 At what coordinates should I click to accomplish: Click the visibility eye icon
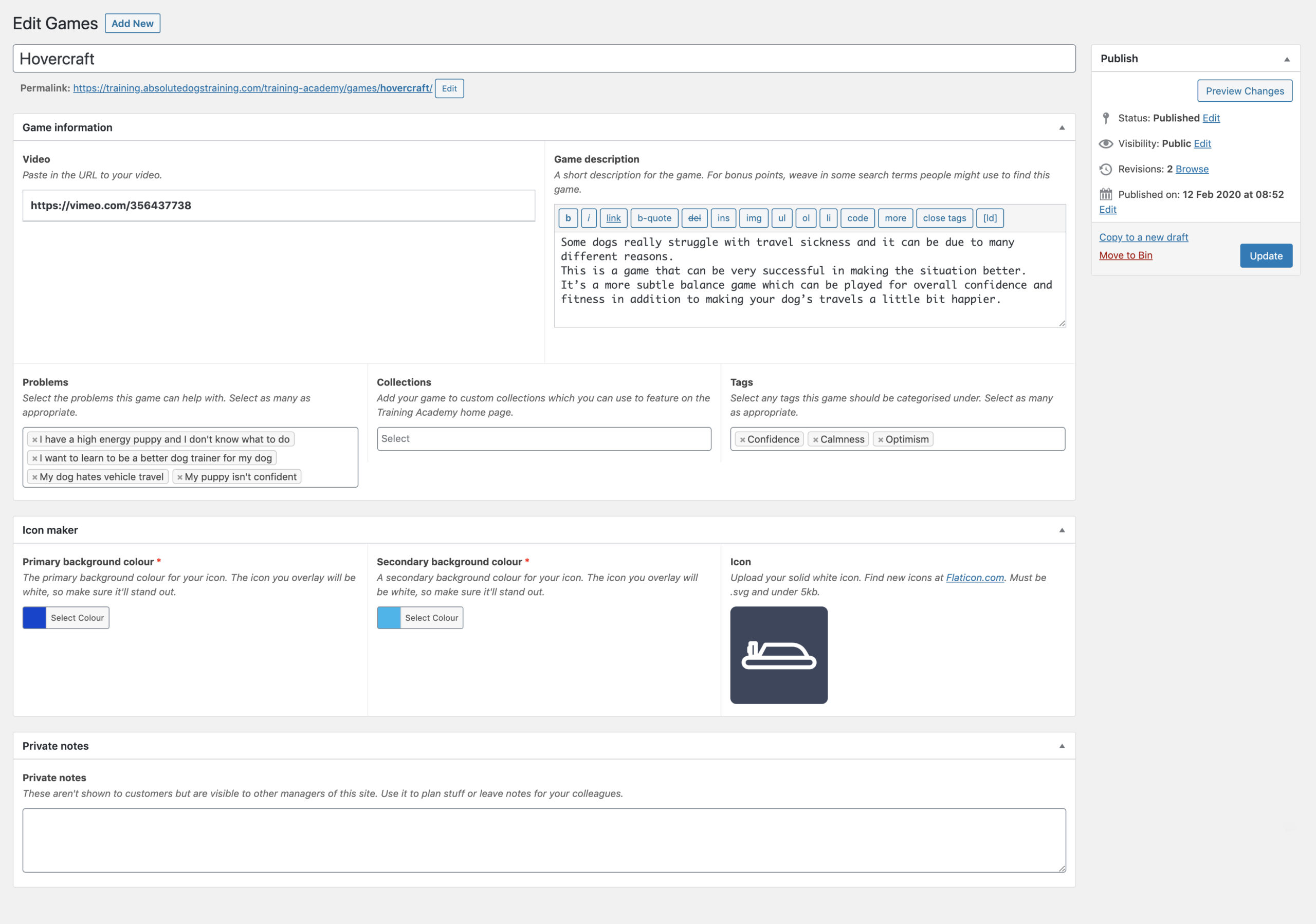pyautogui.click(x=1106, y=144)
